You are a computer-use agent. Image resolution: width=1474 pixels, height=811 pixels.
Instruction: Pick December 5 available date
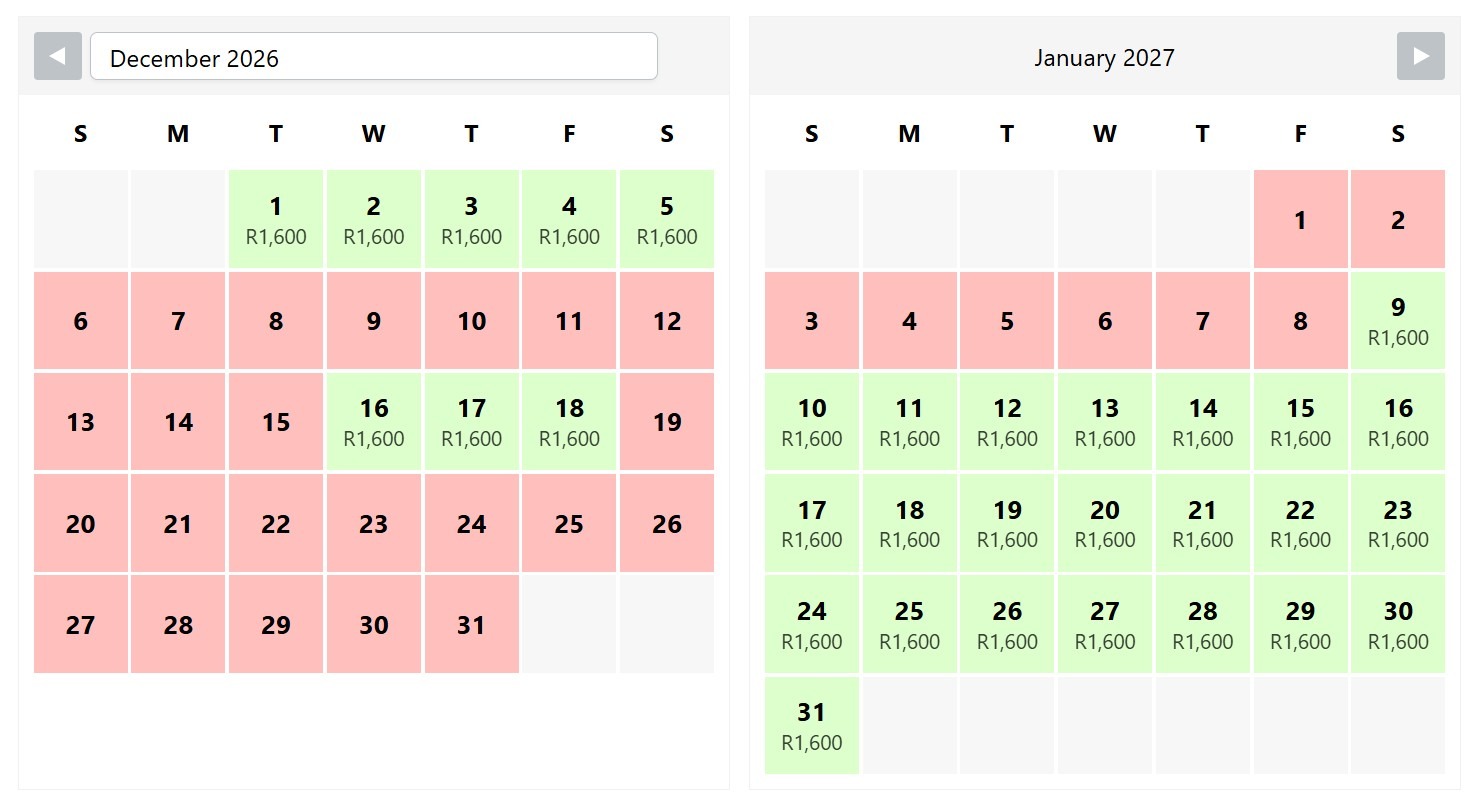667,219
